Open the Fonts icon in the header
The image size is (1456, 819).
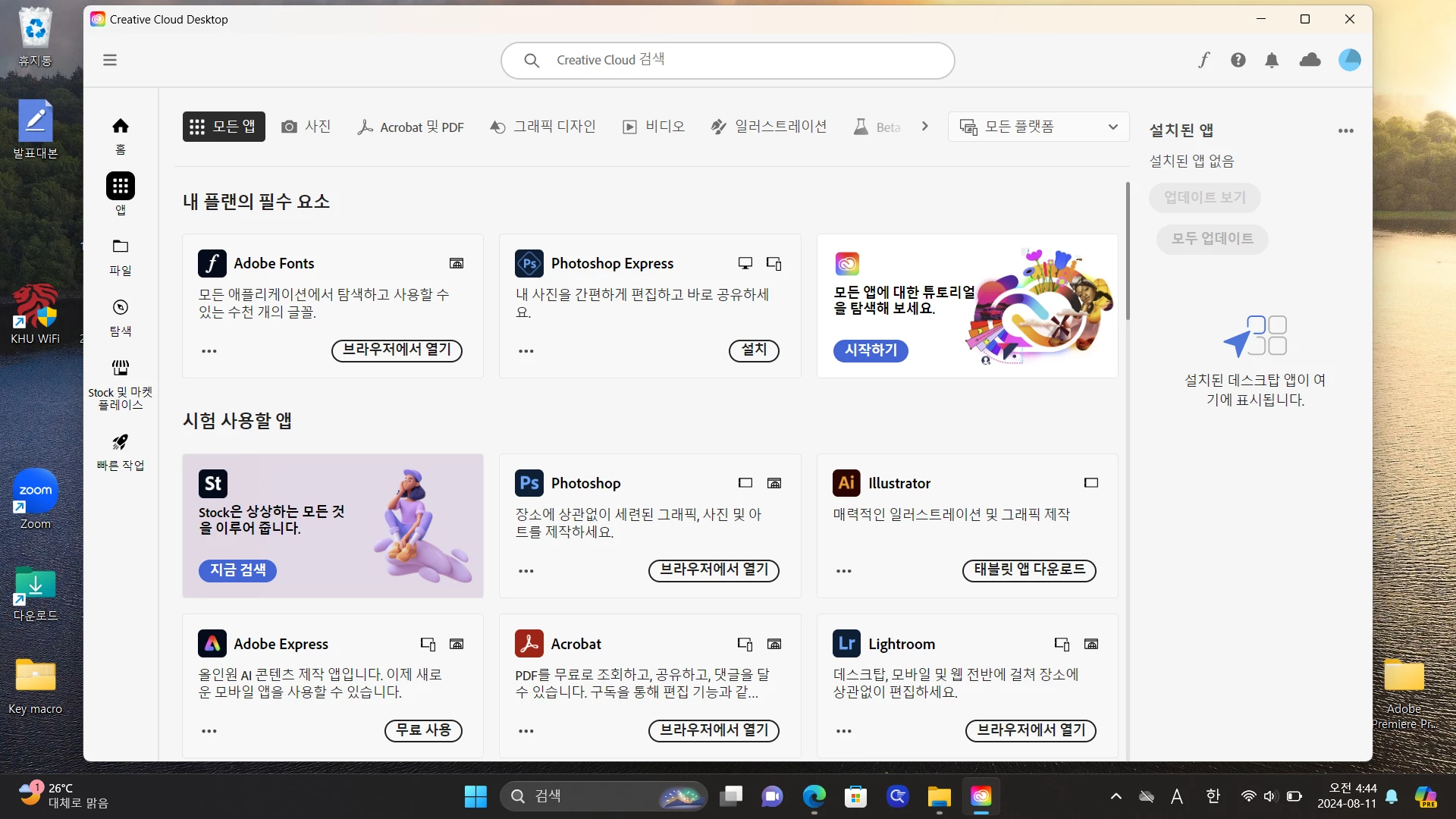1203,60
